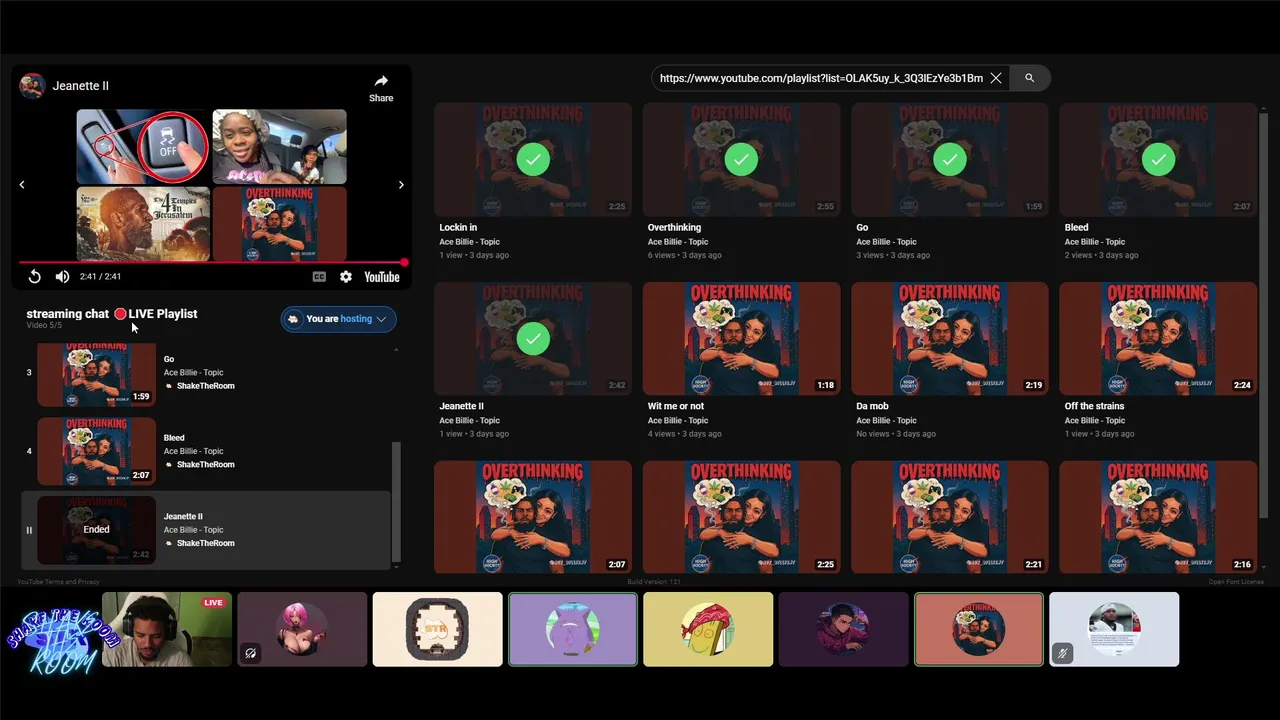
Task: Click ShakeTheRoom under the Go queue item
Action: 205,386
